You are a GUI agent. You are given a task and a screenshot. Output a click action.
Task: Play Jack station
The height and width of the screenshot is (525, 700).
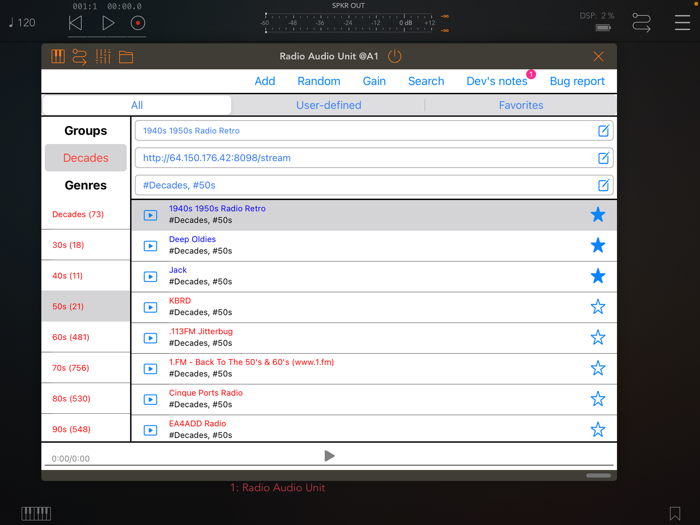150,277
